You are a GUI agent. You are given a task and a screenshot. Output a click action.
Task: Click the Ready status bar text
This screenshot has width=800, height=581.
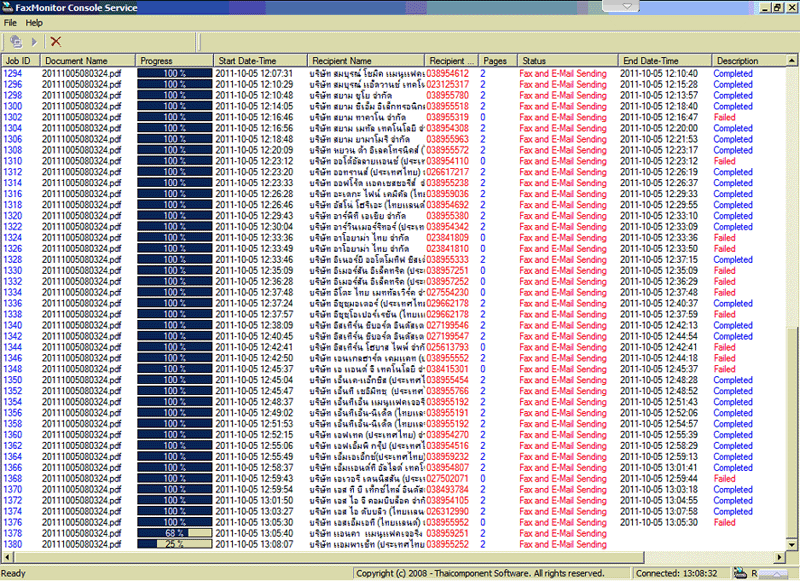point(14,573)
